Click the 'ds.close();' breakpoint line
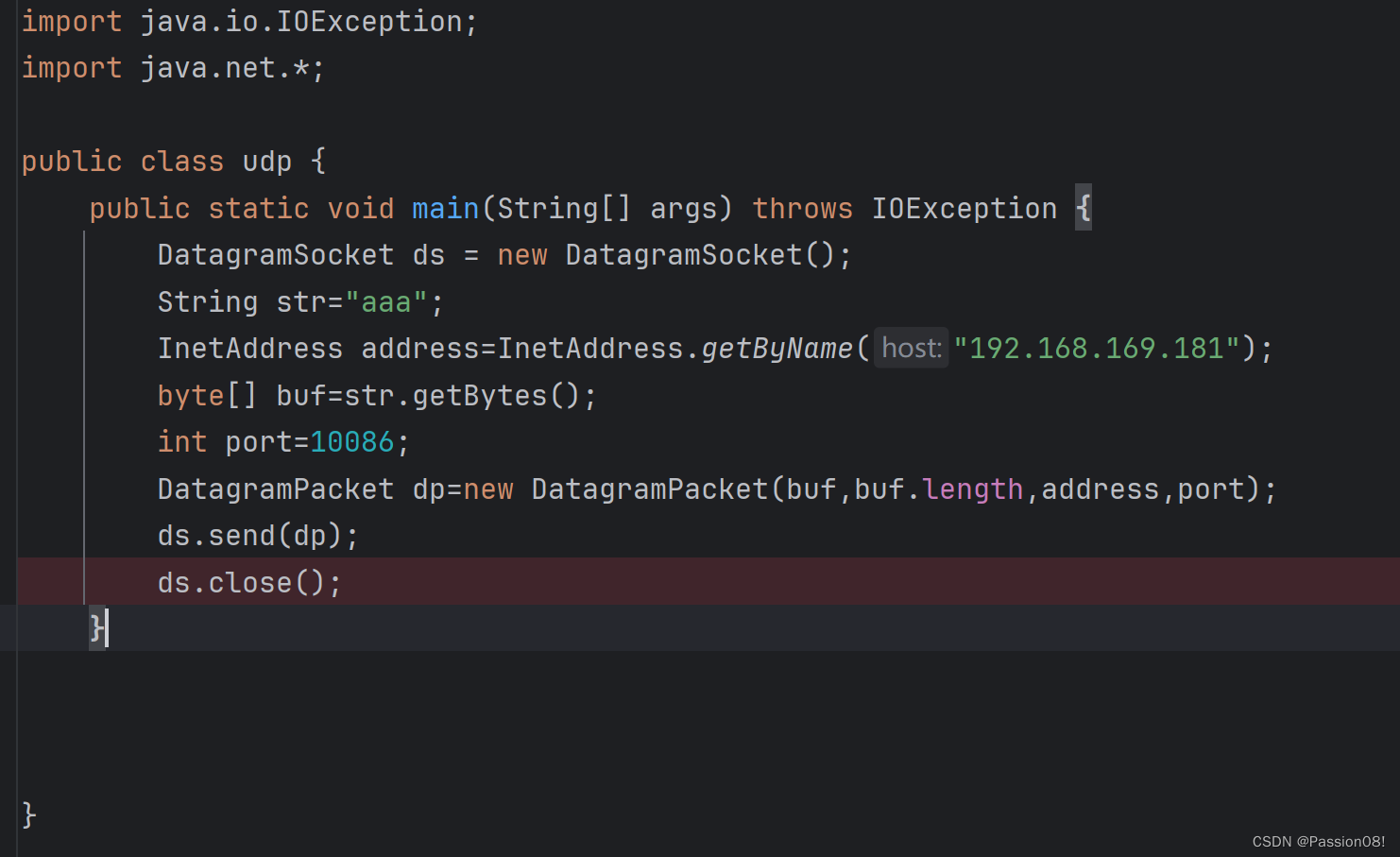This screenshot has width=1400, height=857. point(709,581)
